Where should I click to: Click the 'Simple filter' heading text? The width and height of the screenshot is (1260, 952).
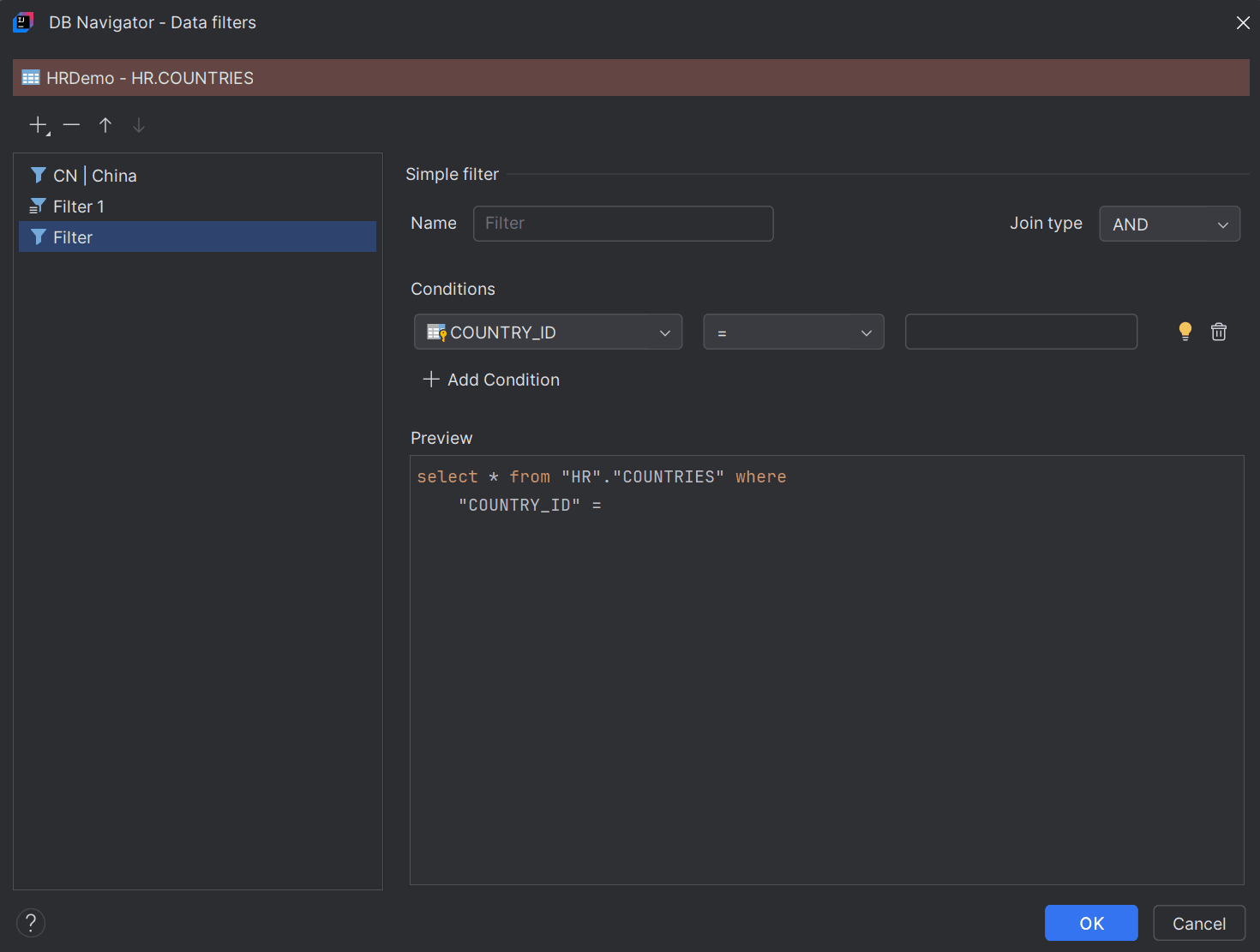coord(452,174)
